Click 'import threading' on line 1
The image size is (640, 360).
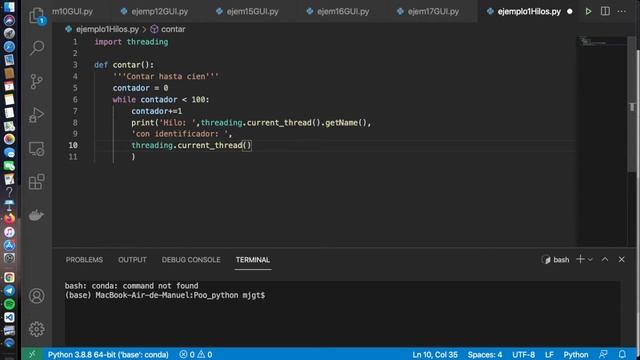[131, 42]
